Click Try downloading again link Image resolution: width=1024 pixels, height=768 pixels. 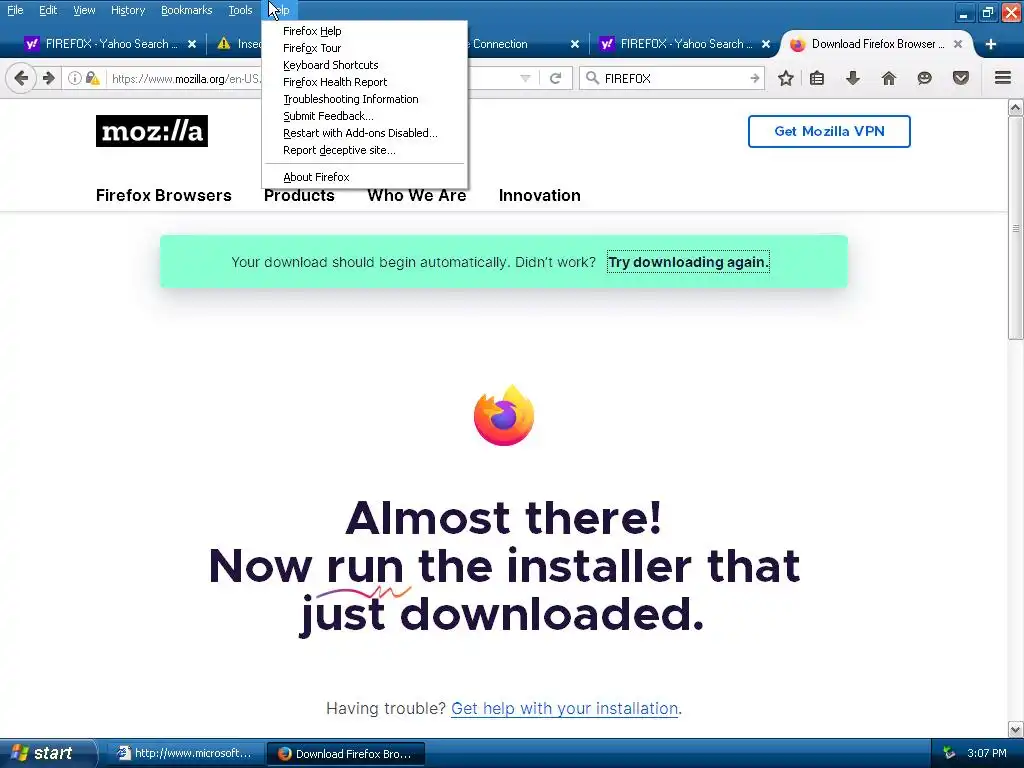(x=688, y=262)
